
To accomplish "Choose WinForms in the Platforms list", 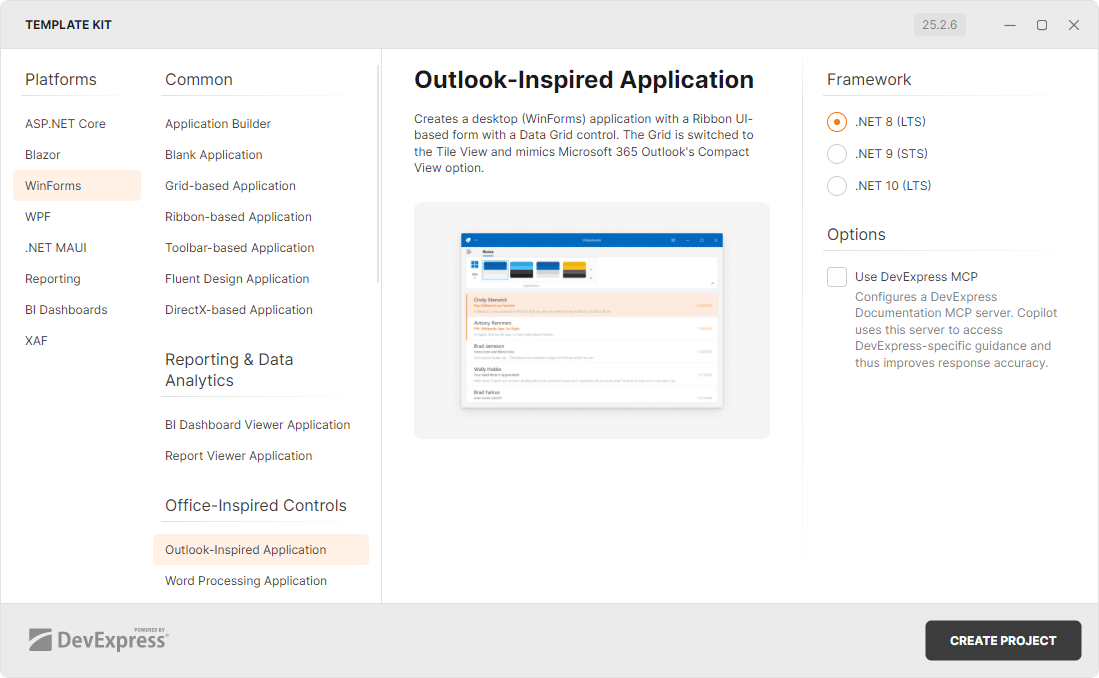I will (77, 185).
